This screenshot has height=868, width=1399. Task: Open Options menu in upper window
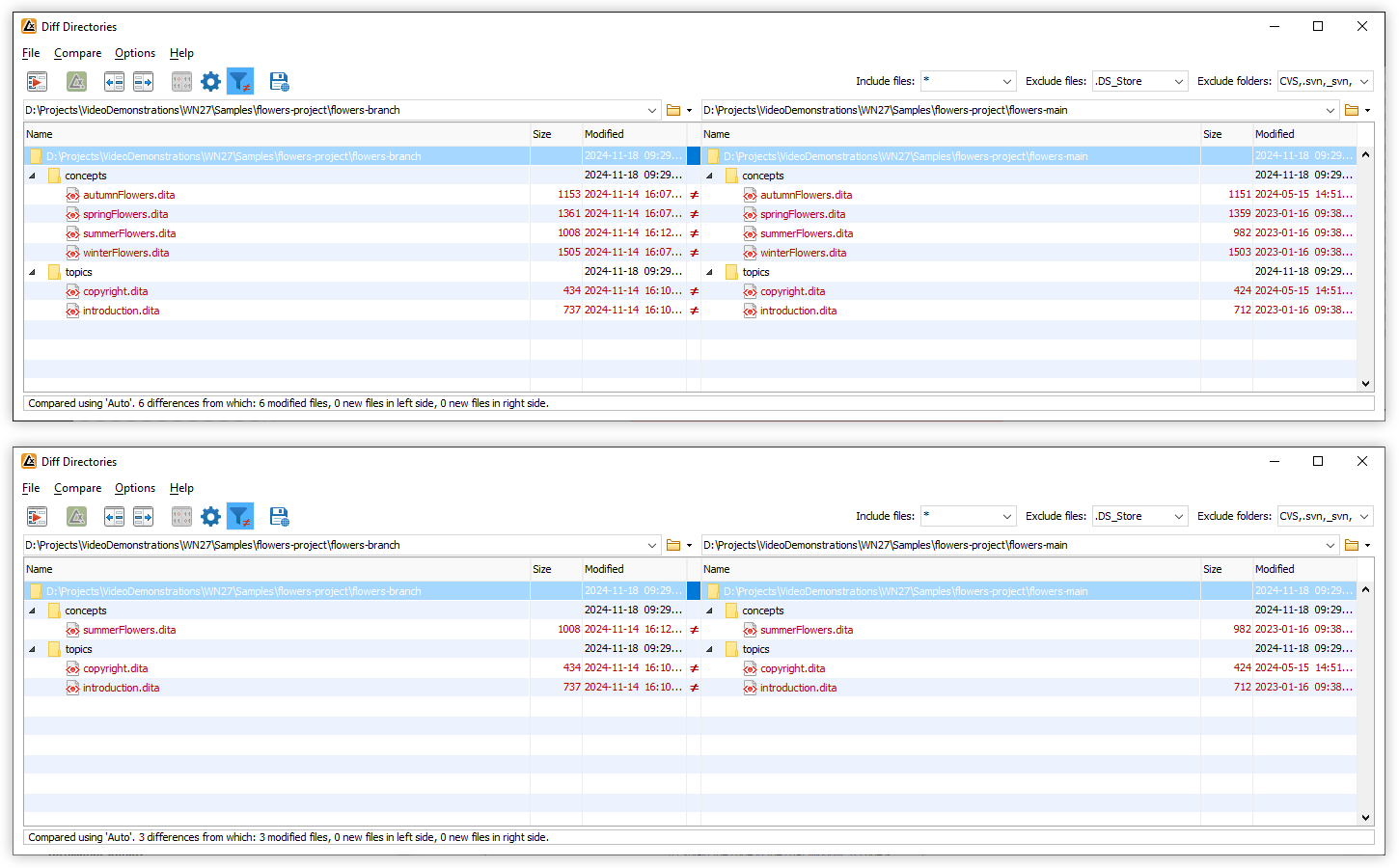pyautogui.click(x=135, y=53)
